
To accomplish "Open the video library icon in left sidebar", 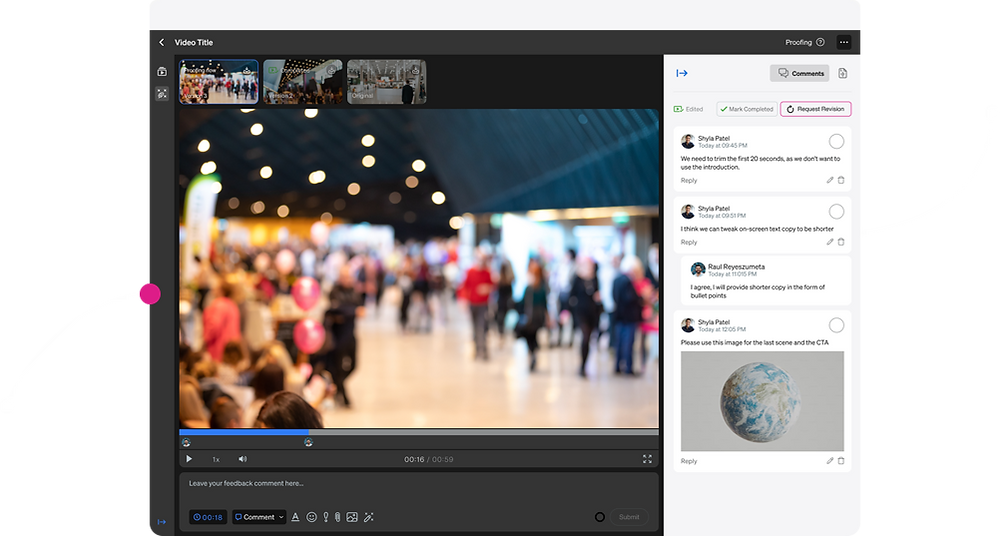I will (x=162, y=71).
